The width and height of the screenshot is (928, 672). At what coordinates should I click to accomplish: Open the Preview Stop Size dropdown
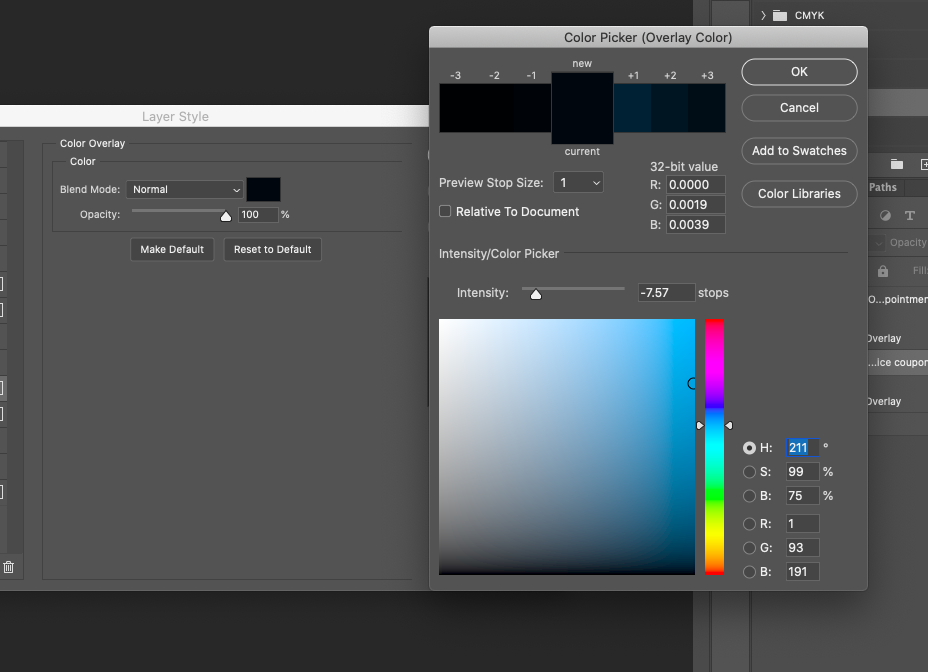(578, 183)
